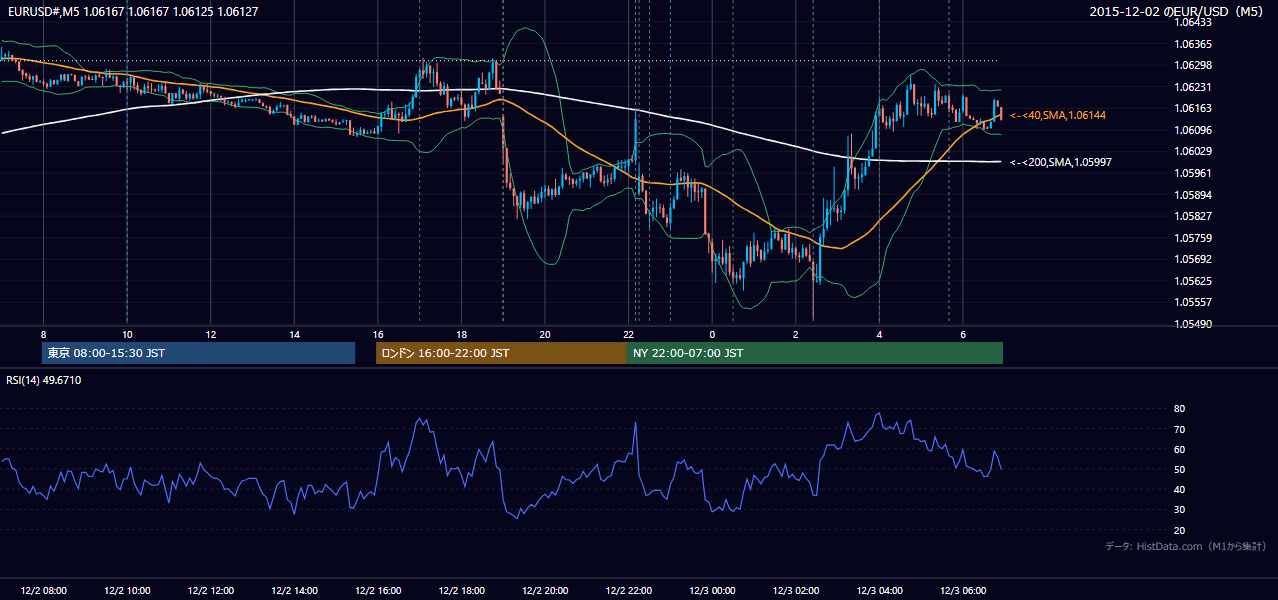Select the 12/2 14:00 bottom time label
The width and height of the screenshot is (1278, 600).
point(294,591)
